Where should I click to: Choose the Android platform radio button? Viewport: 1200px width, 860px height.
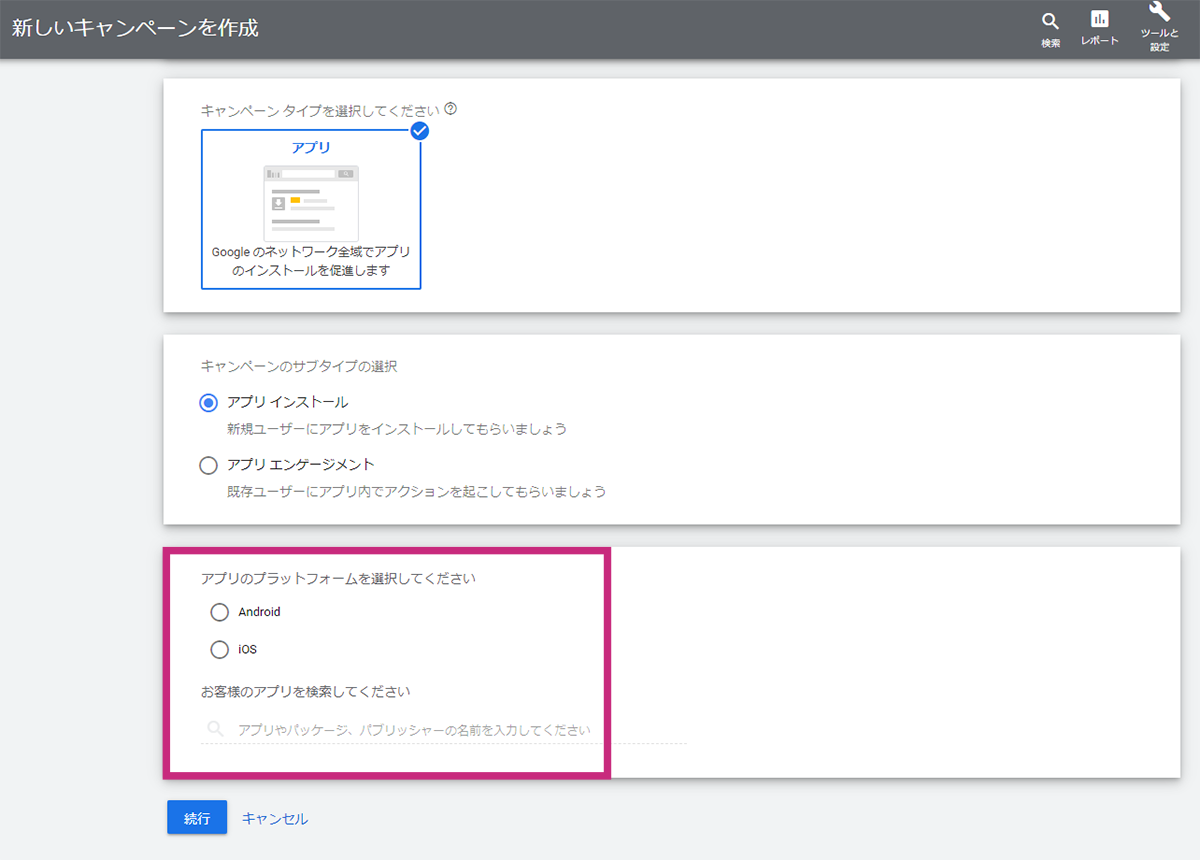[219, 612]
